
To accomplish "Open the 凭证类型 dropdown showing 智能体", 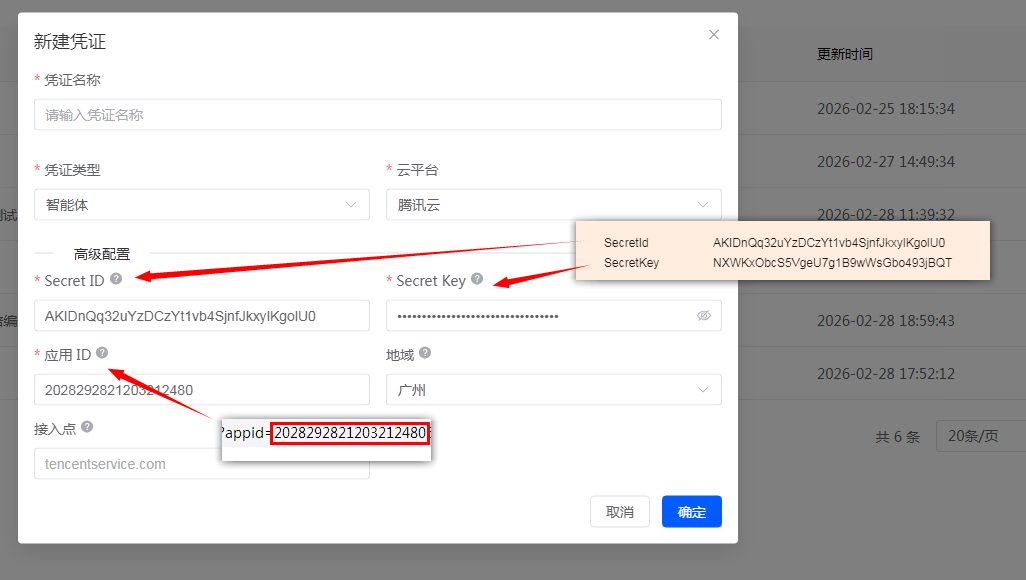I will (x=201, y=205).
